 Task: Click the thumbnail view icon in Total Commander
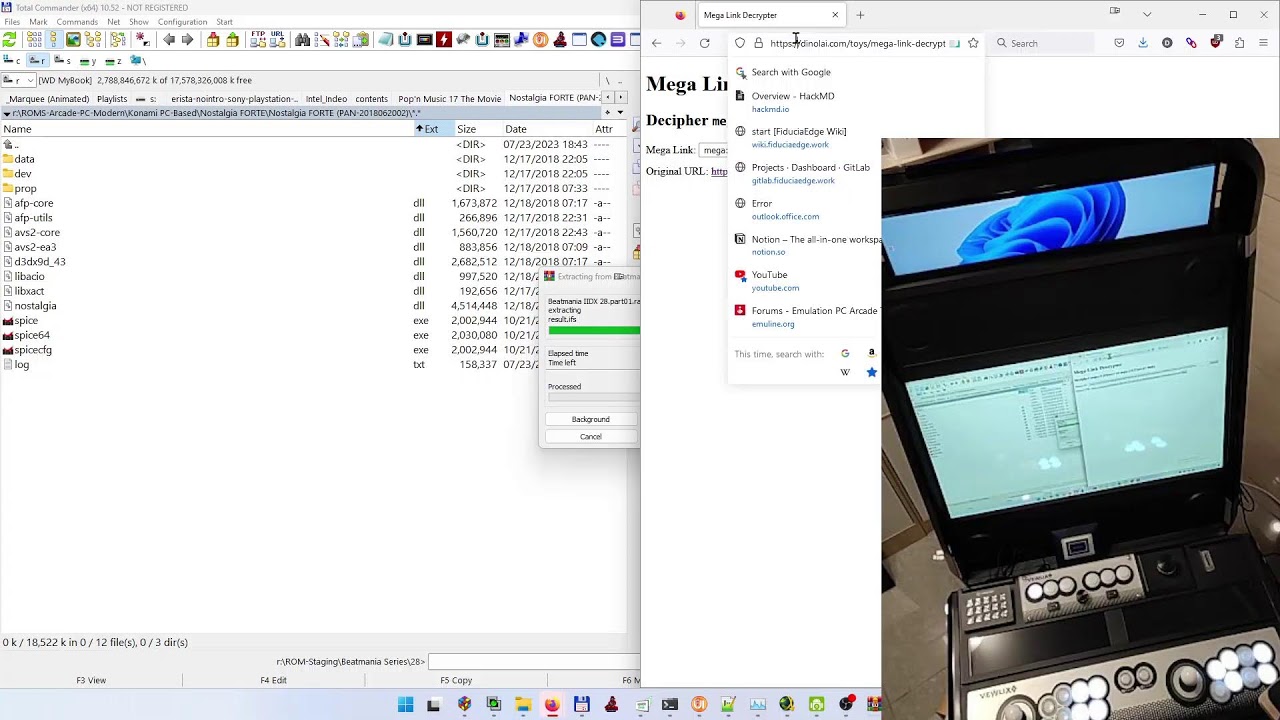73,40
